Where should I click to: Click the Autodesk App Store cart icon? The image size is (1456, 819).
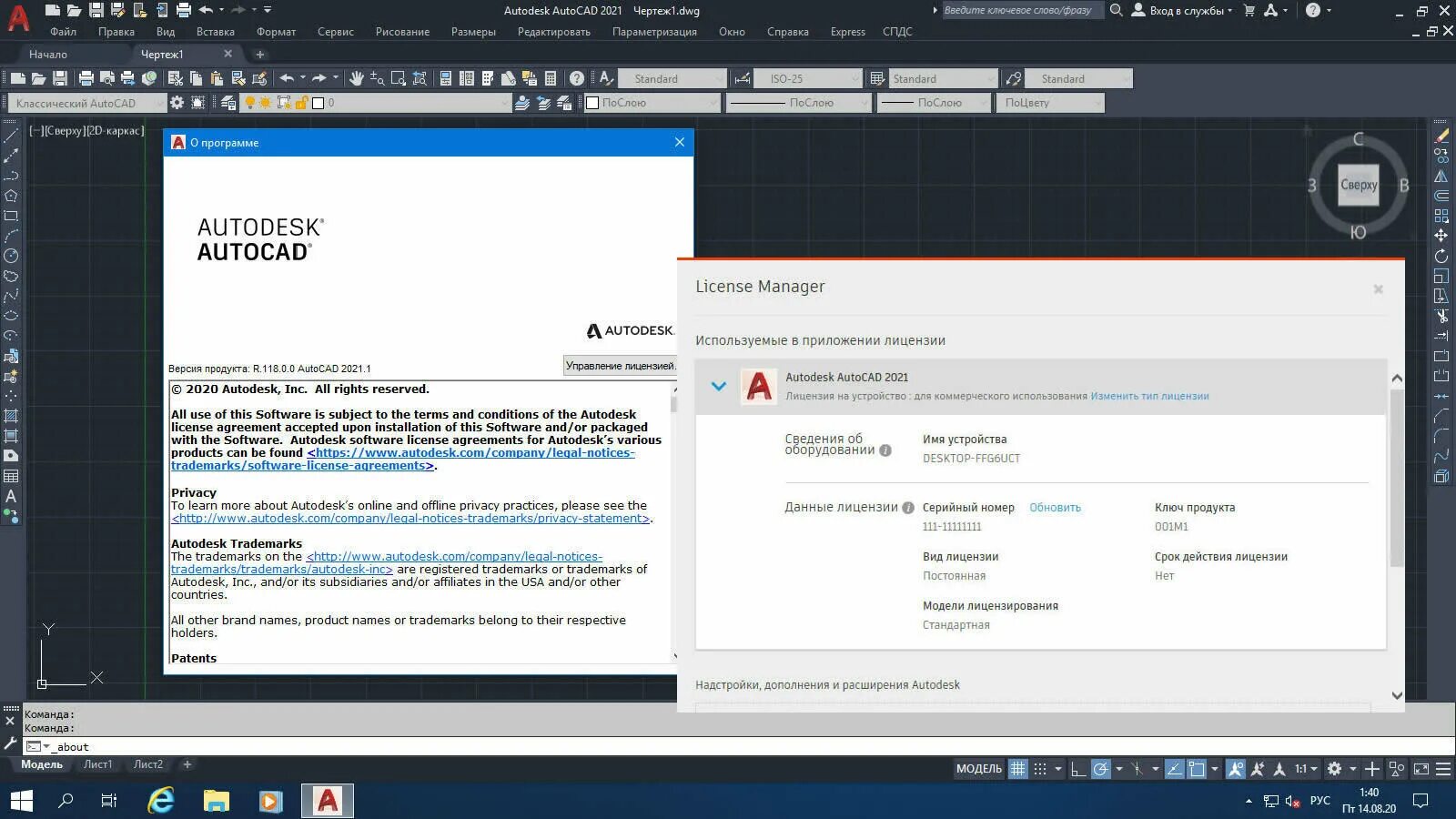(x=1249, y=11)
